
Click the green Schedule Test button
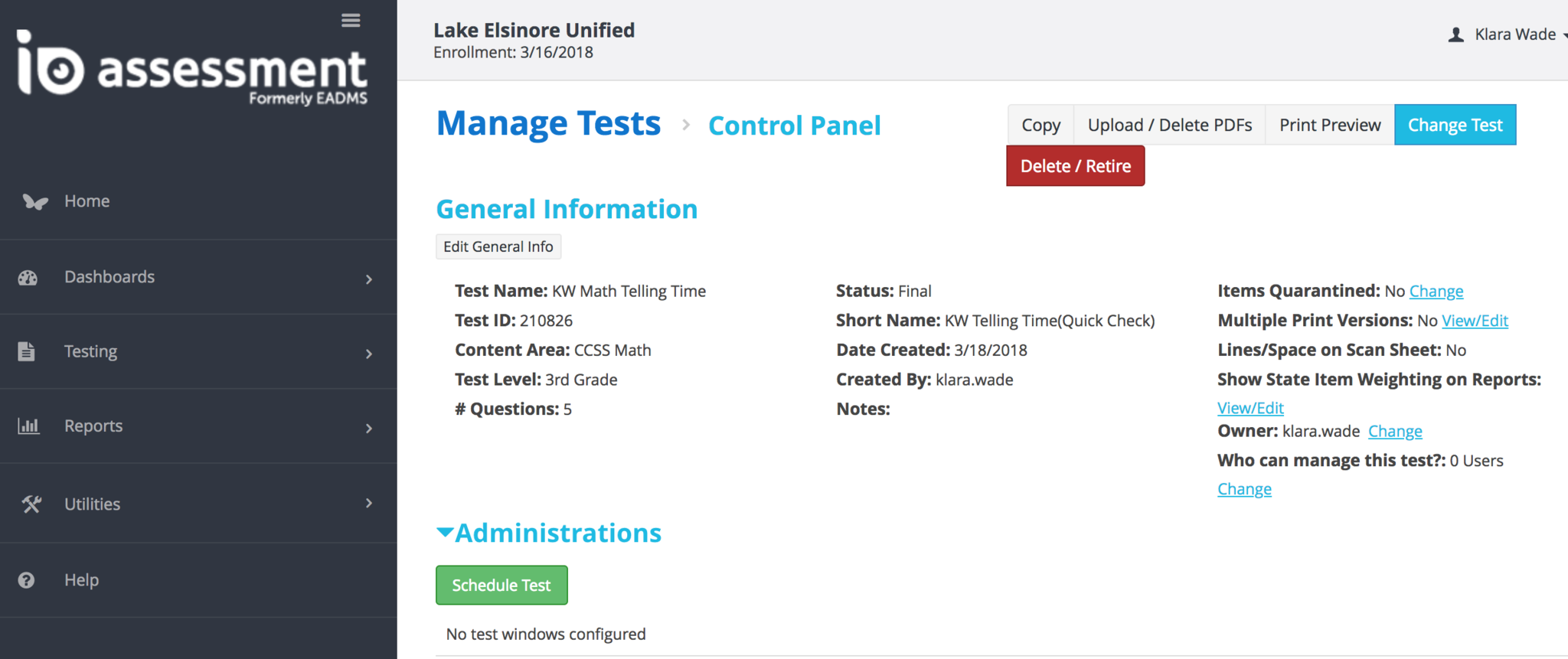tap(501, 586)
